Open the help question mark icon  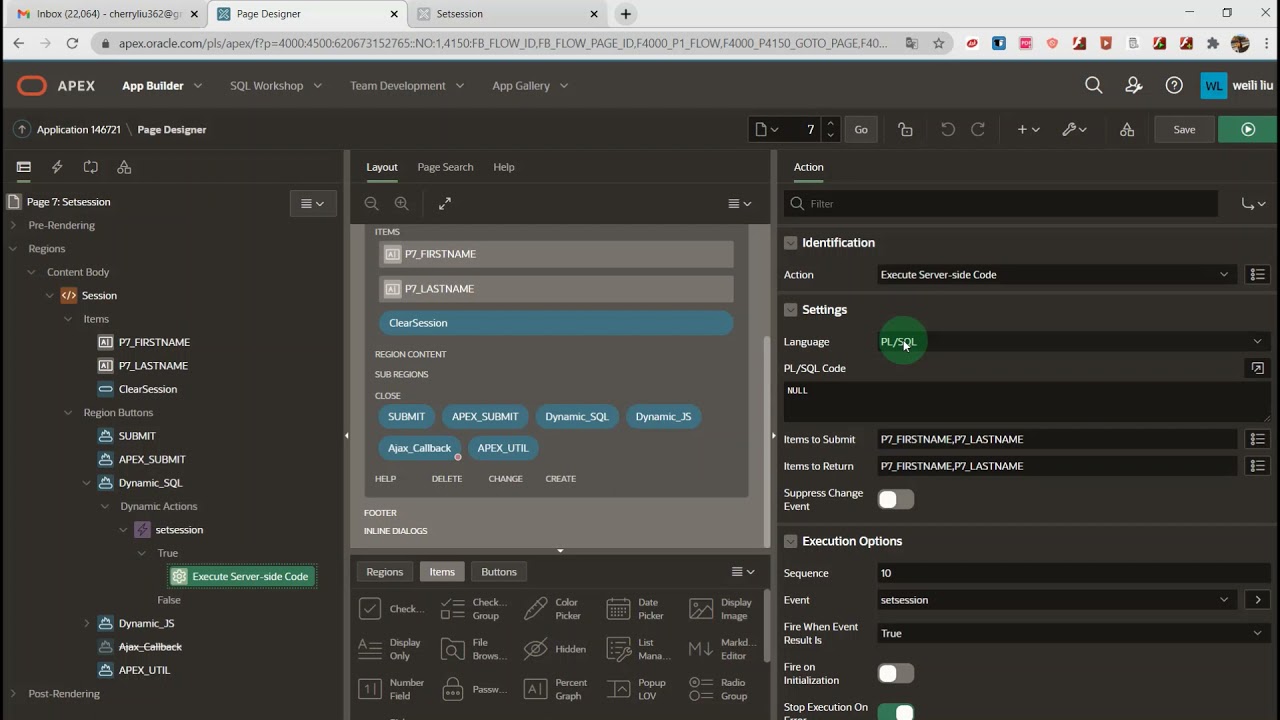pos(1174,86)
